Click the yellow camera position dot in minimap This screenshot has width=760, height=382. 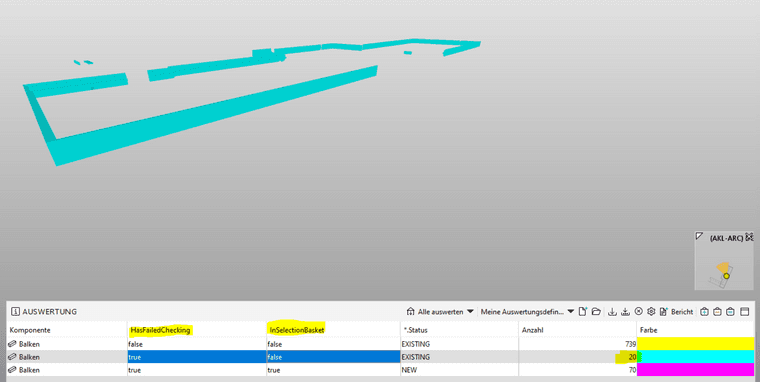726,276
